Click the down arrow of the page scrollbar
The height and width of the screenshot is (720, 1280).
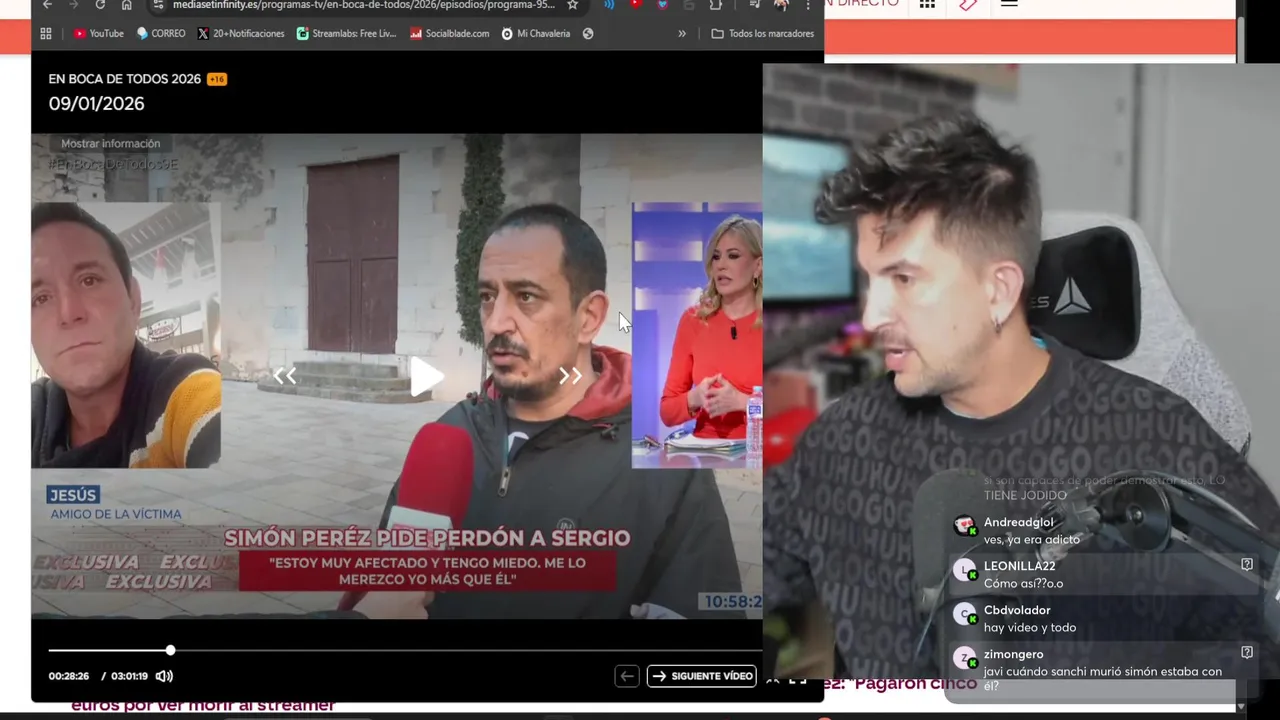tap(1241, 706)
